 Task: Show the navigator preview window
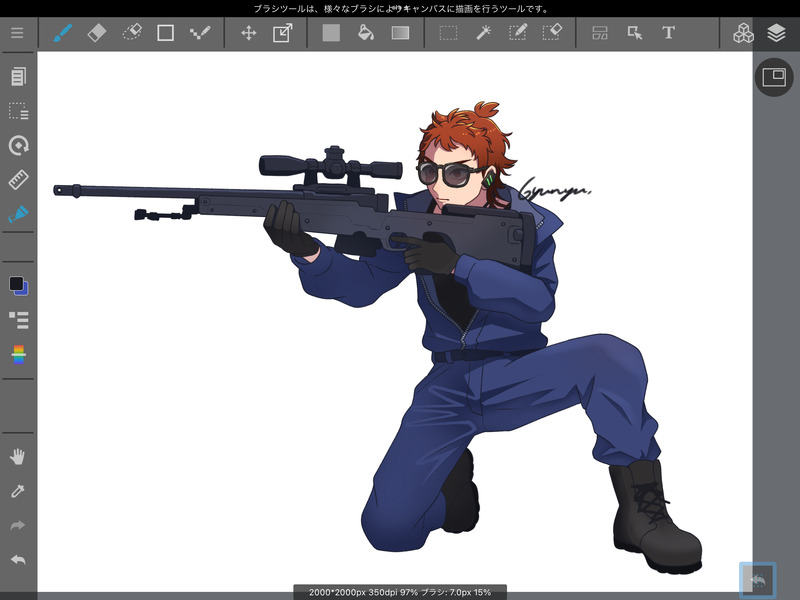[x=774, y=77]
